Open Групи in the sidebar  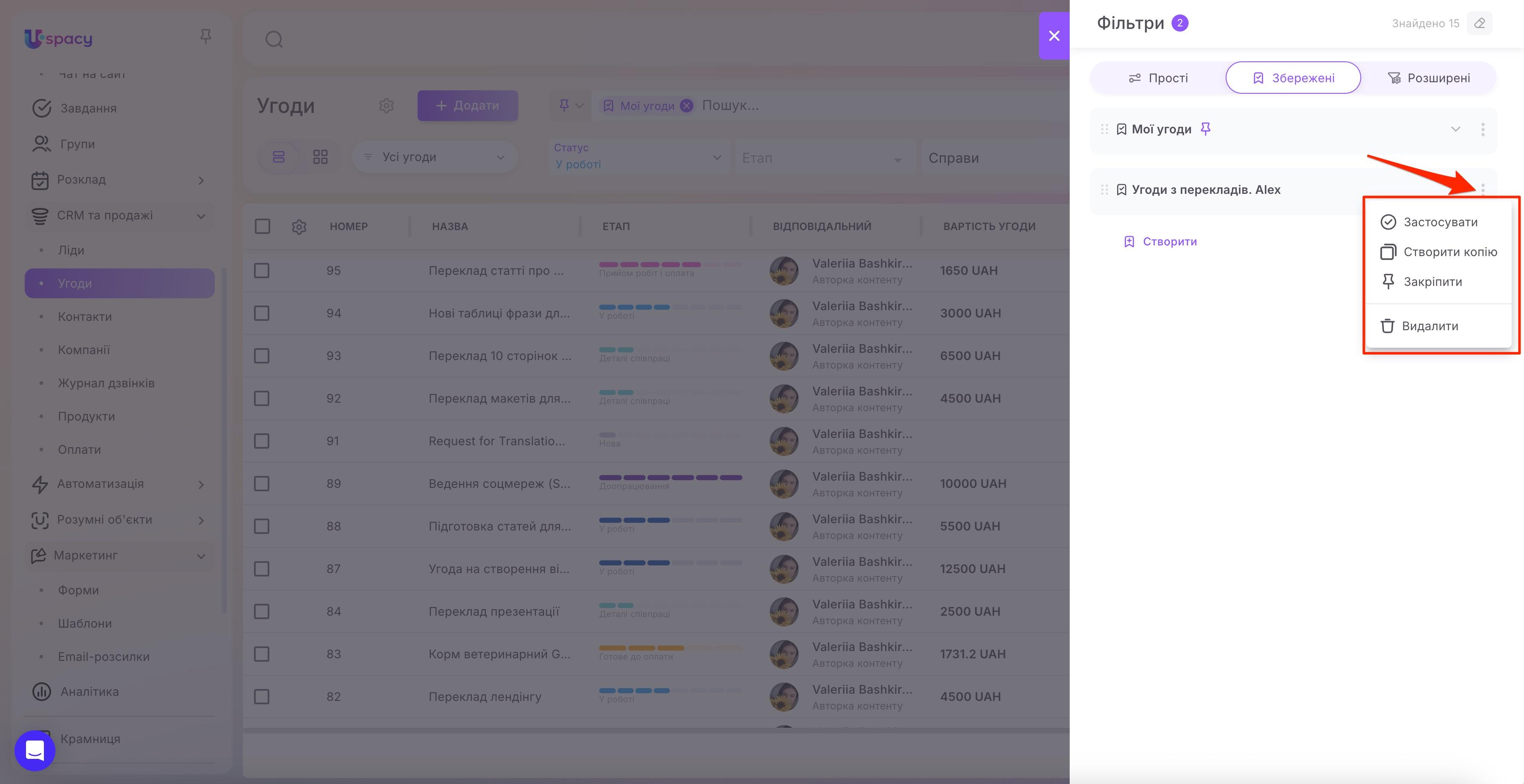[x=63, y=144]
